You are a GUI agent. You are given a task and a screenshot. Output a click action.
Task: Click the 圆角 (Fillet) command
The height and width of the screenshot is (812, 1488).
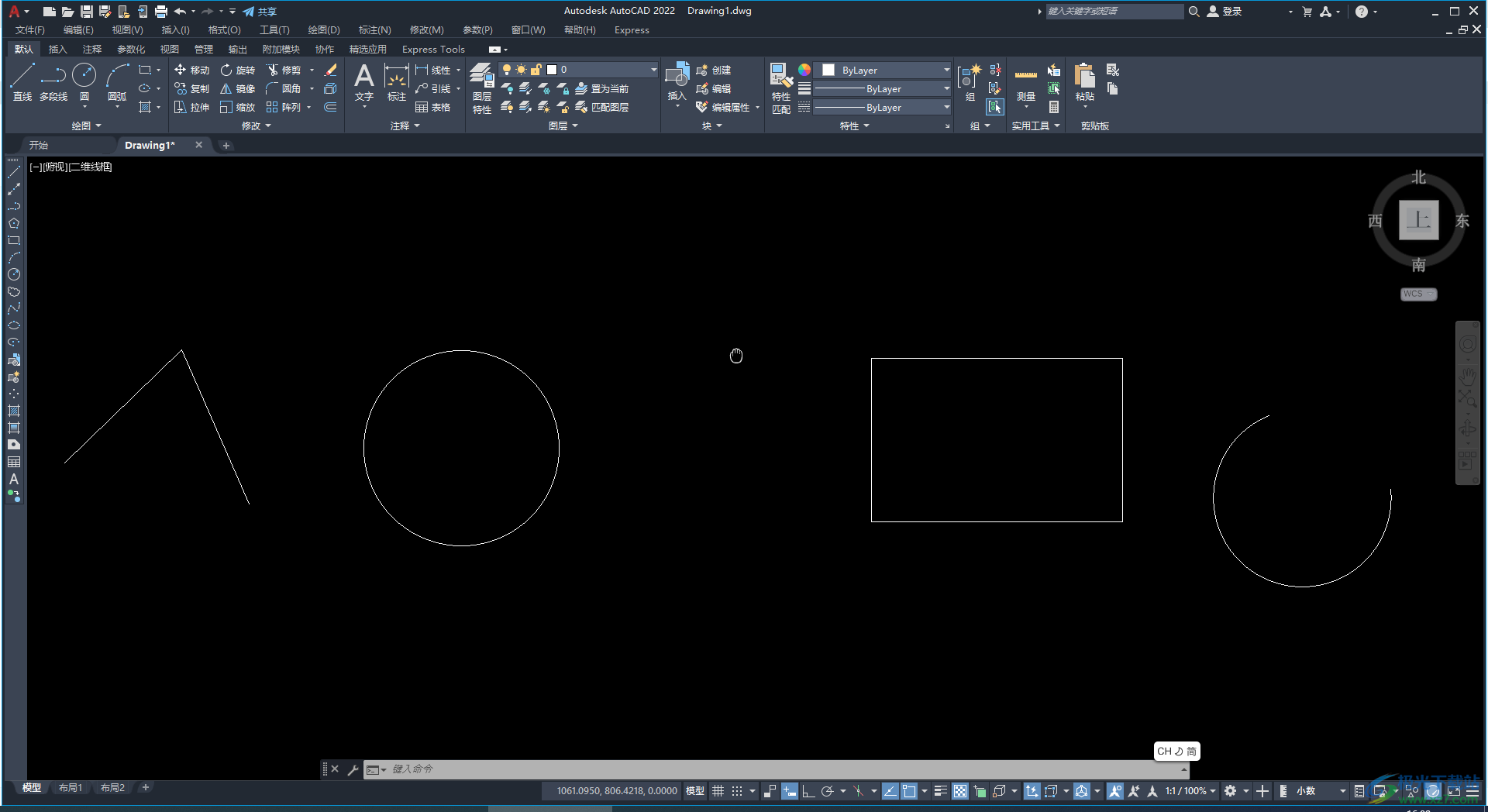click(x=284, y=88)
